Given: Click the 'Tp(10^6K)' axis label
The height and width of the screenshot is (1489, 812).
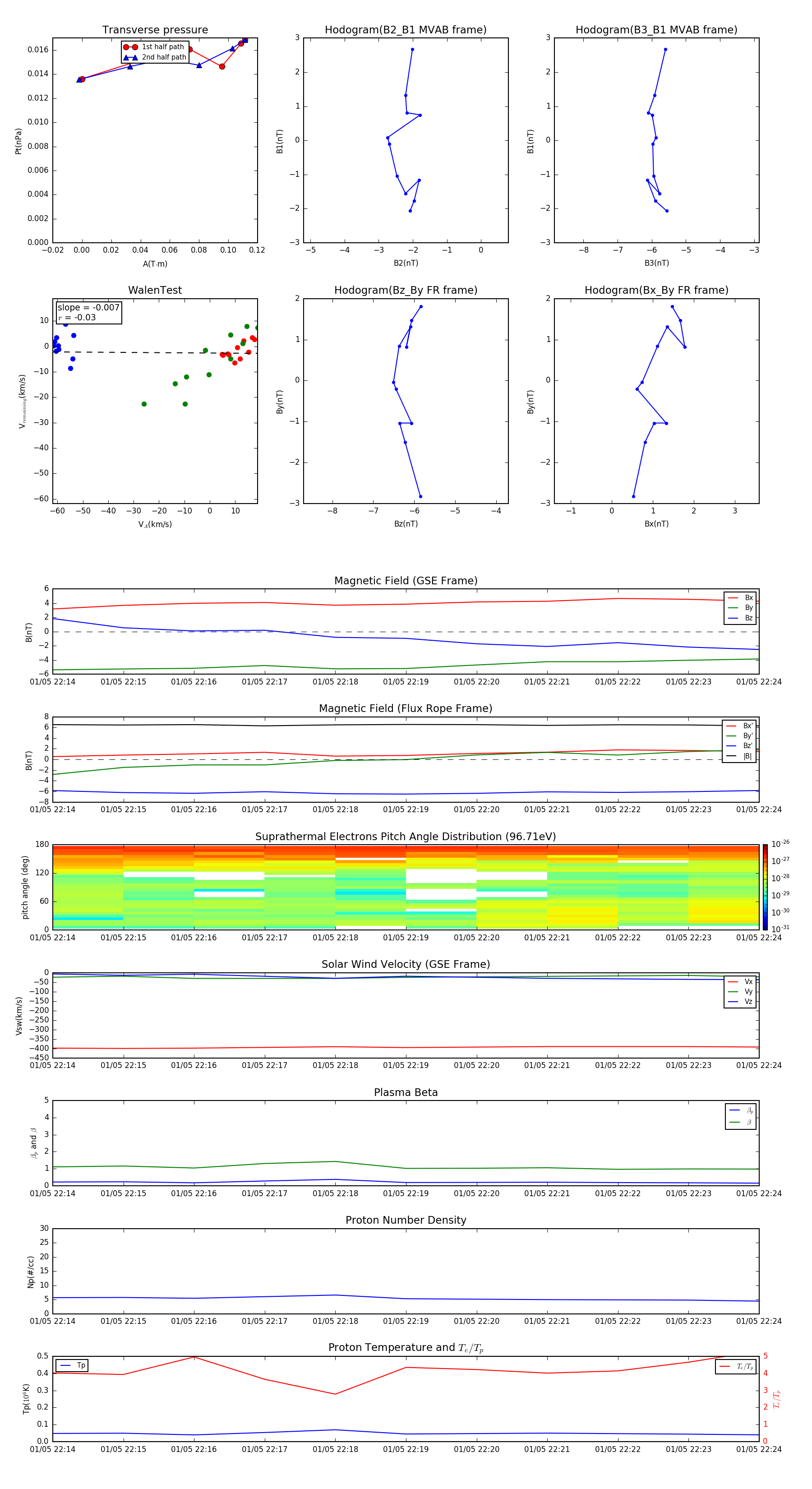Looking at the screenshot, I should click(x=26, y=1399).
